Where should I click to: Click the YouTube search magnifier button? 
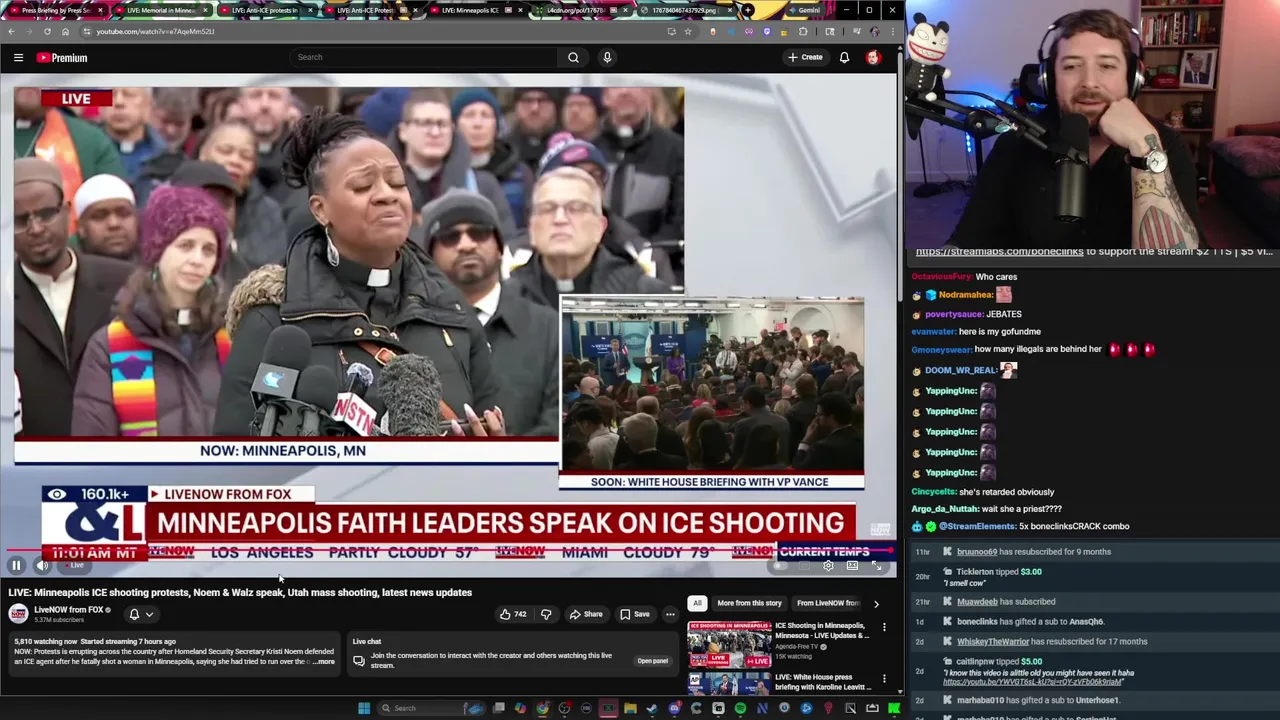point(573,57)
